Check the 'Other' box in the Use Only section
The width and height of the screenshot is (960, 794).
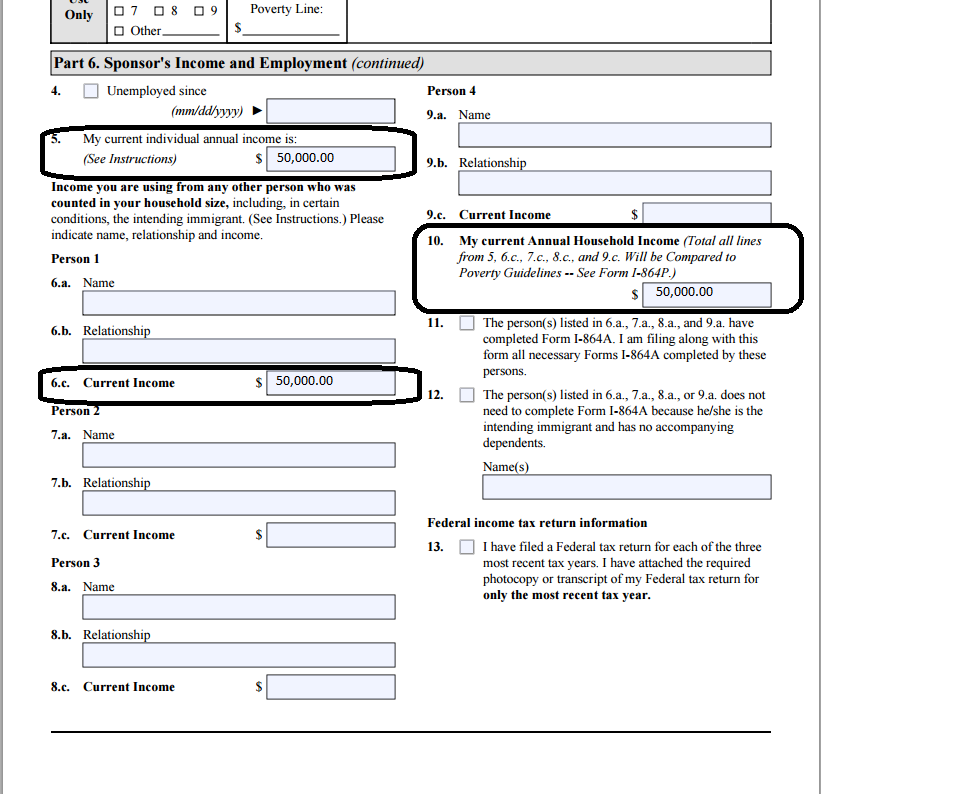(x=119, y=31)
